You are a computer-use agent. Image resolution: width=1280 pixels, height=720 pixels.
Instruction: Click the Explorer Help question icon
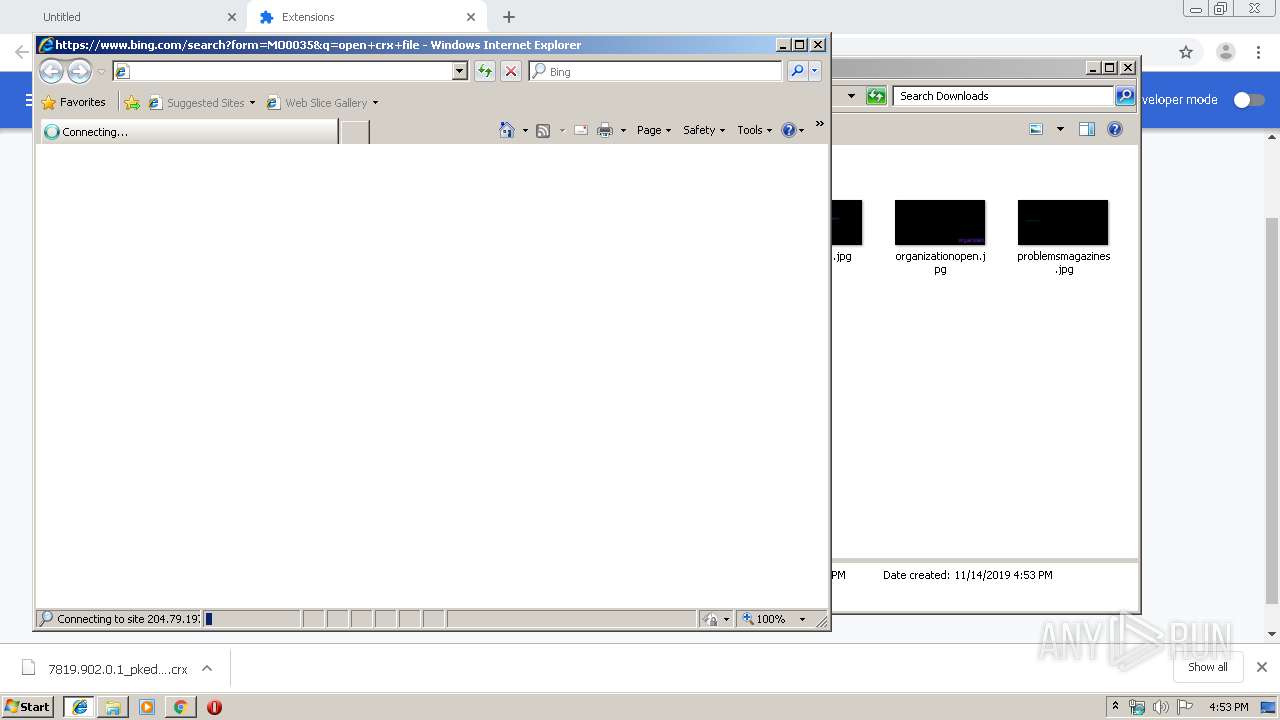tap(1115, 129)
